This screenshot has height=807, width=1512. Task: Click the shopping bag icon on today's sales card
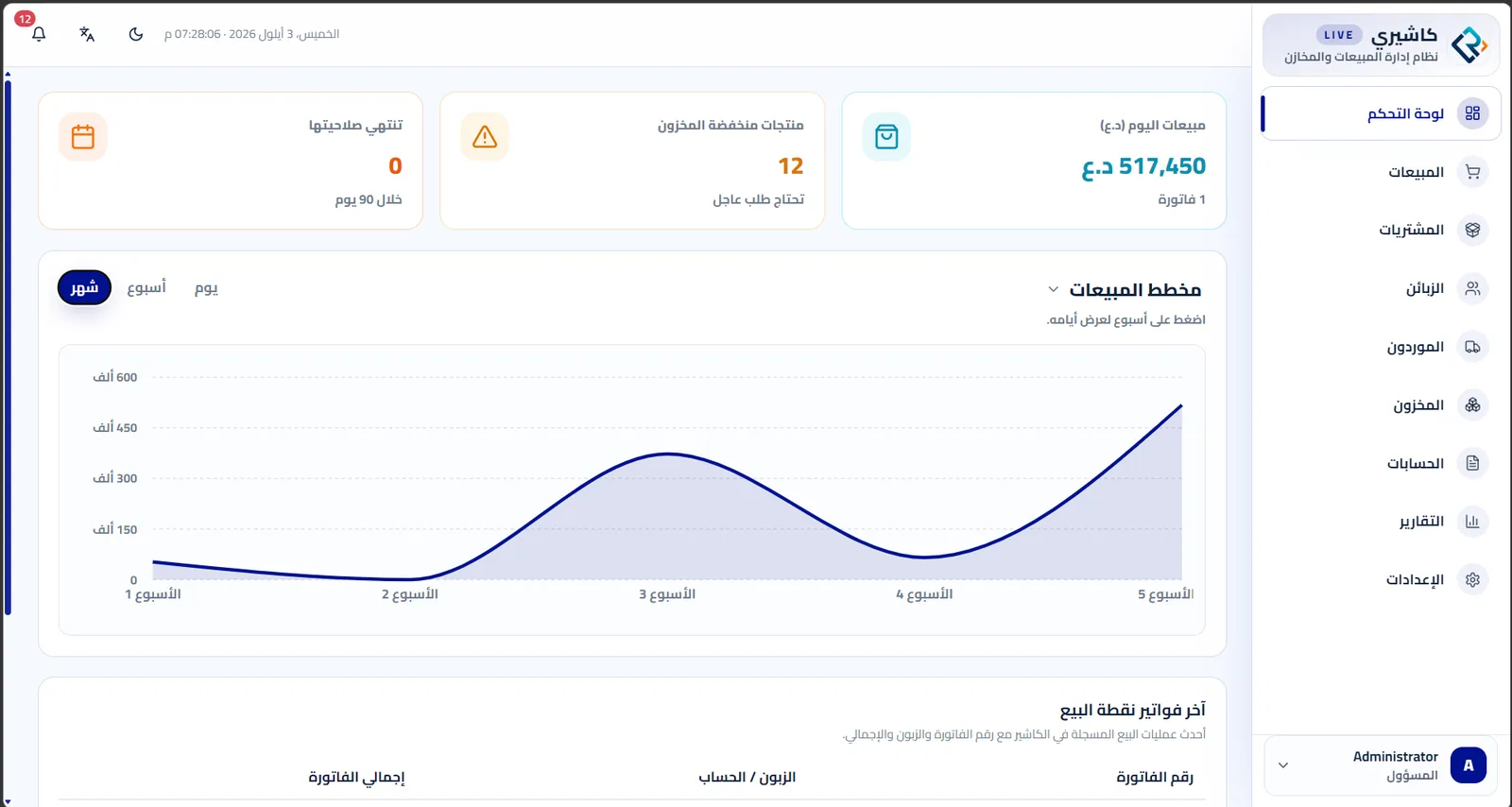coord(886,137)
